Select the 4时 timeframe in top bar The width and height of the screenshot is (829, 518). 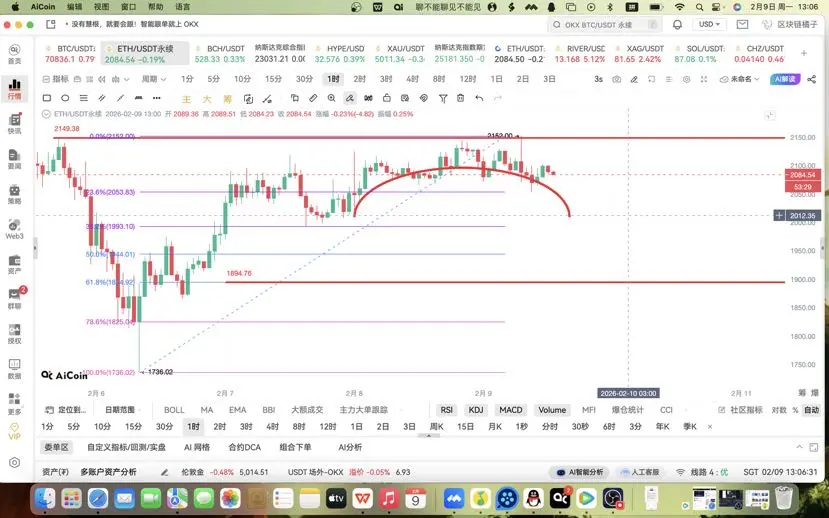tap(412, 79)
